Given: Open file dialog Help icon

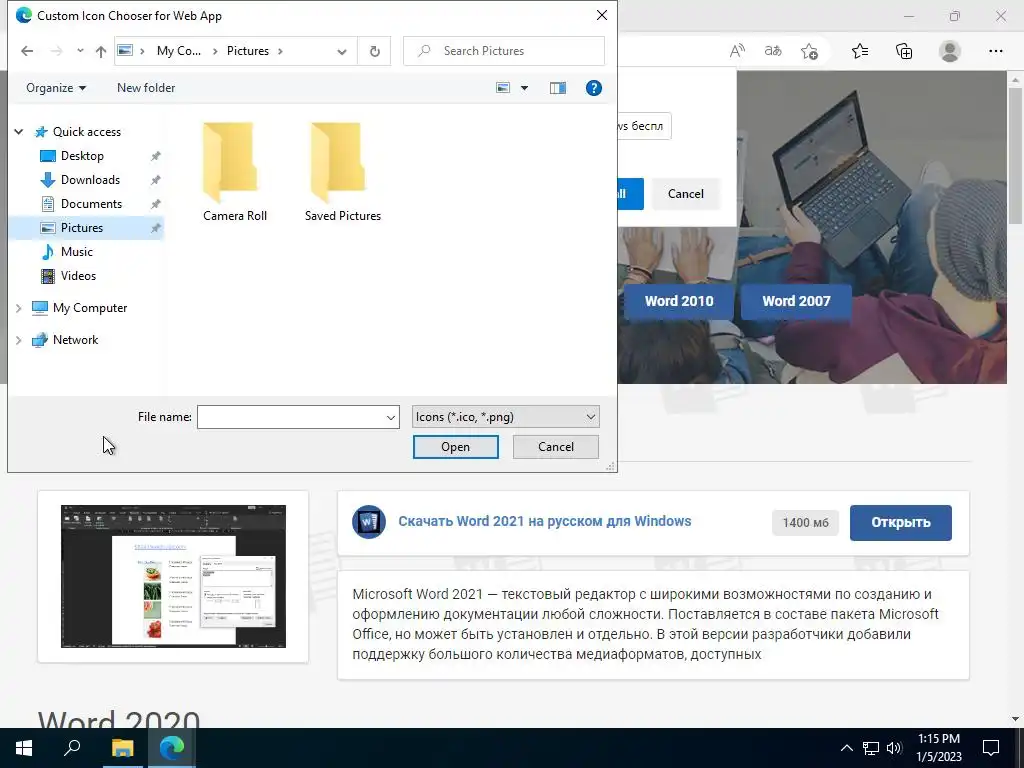Looking at the screenshot, I should coord(594,88).
